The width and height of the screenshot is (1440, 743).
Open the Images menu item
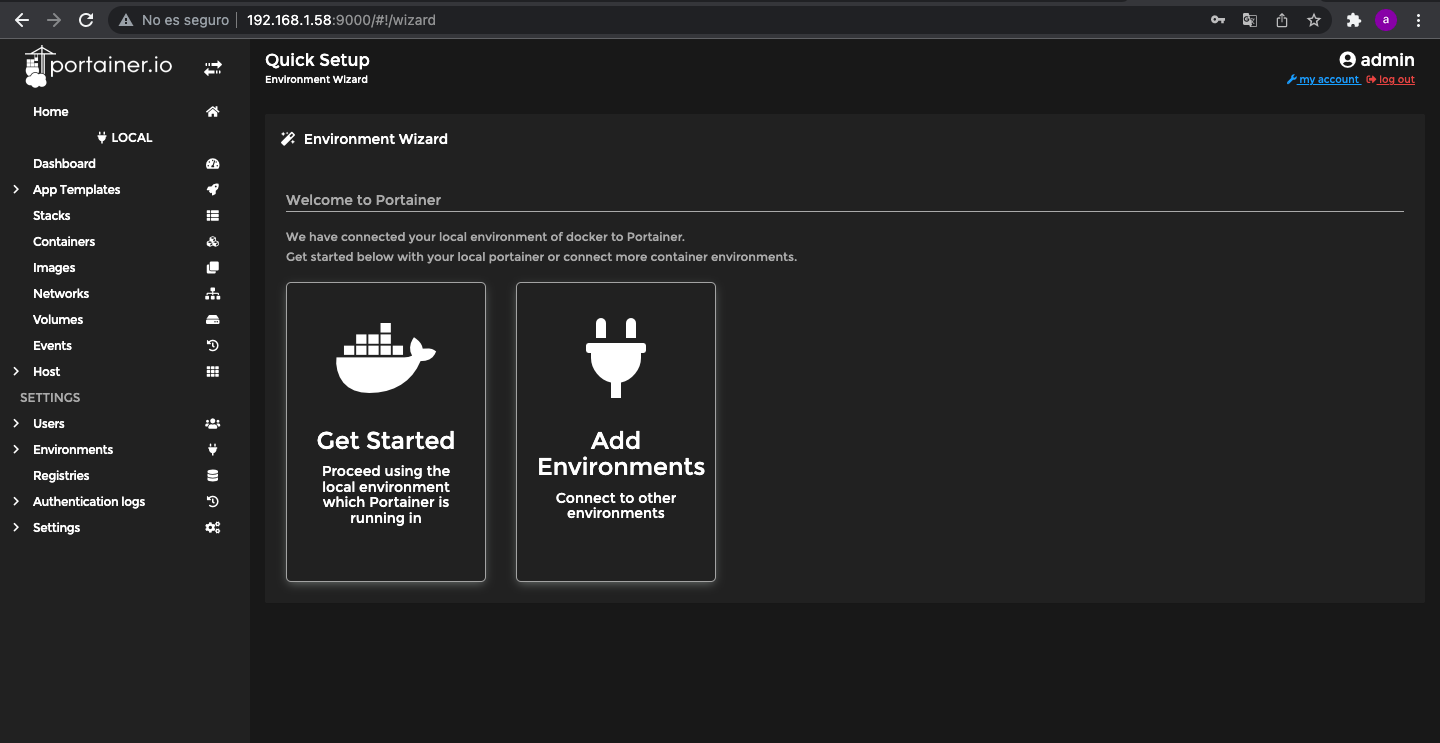pyautogui.click(x=54, y=268)
